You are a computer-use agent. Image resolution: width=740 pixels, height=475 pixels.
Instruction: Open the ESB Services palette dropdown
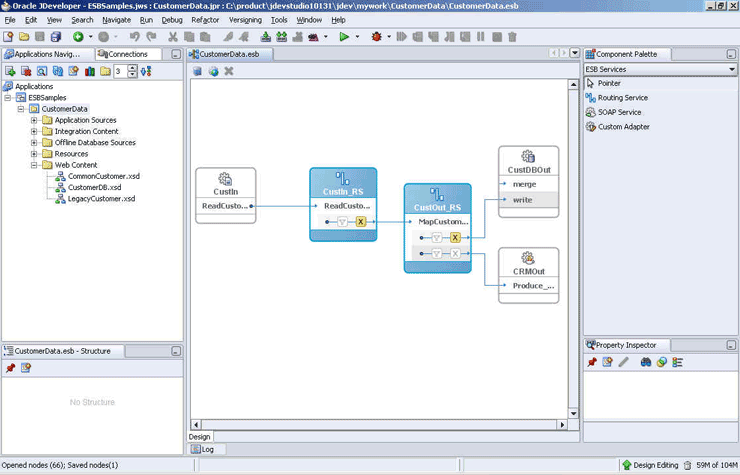click(732, 69)
